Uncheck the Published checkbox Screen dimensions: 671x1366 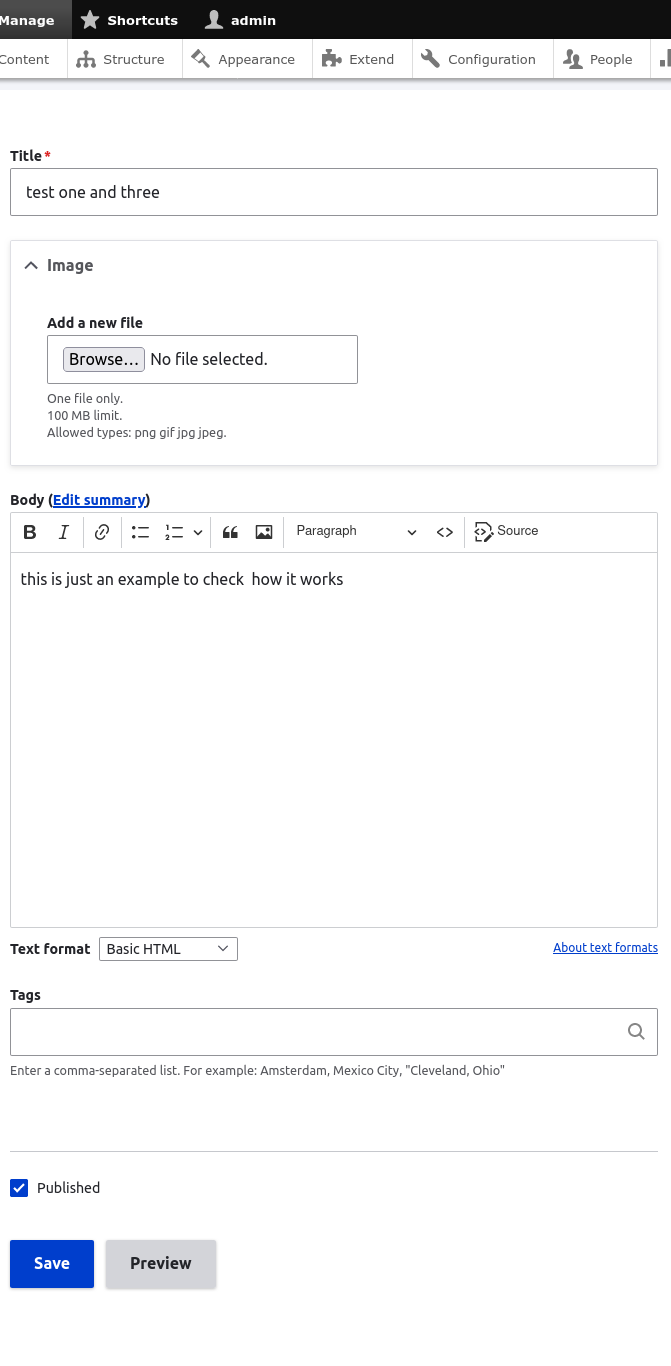tap(19, 1188)
